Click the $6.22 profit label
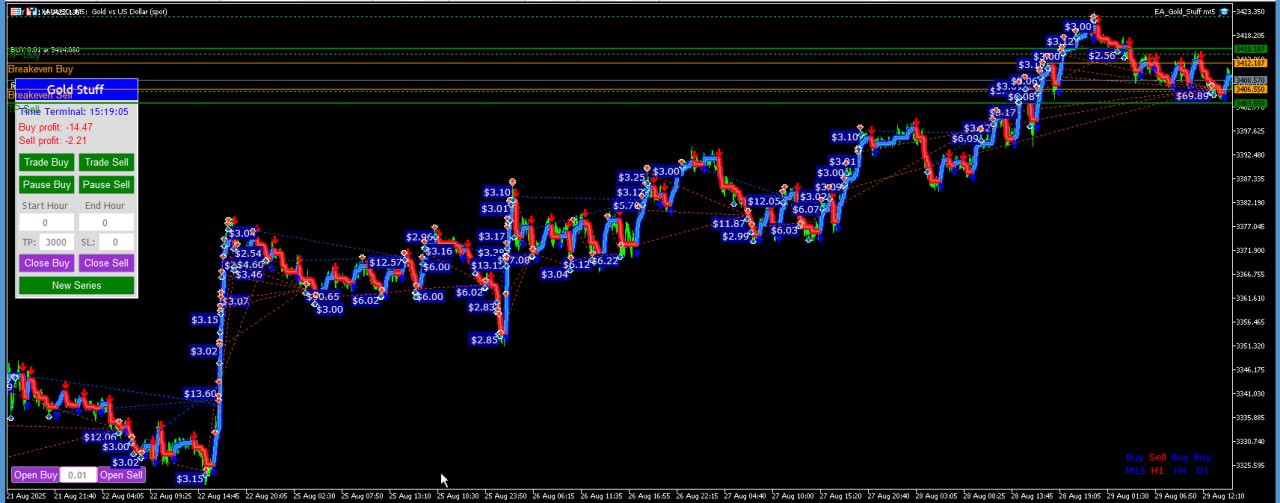1280x503 pixels. [x=604, y=261]
